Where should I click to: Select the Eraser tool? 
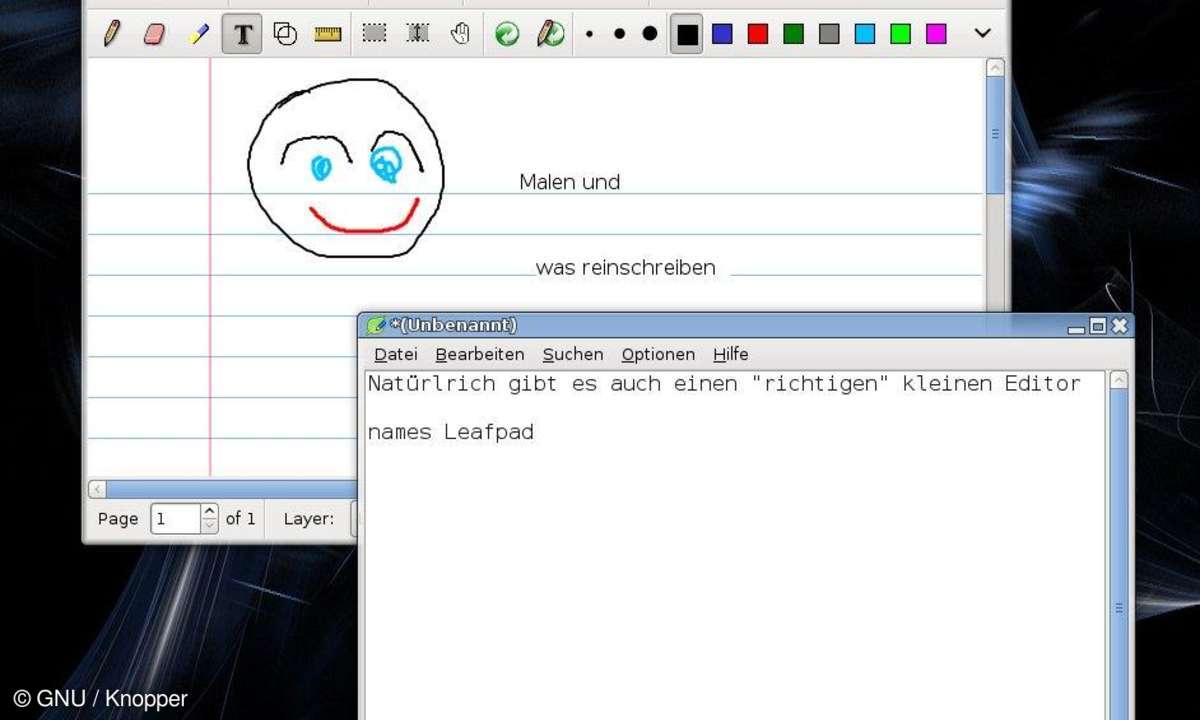click(154, 34)
